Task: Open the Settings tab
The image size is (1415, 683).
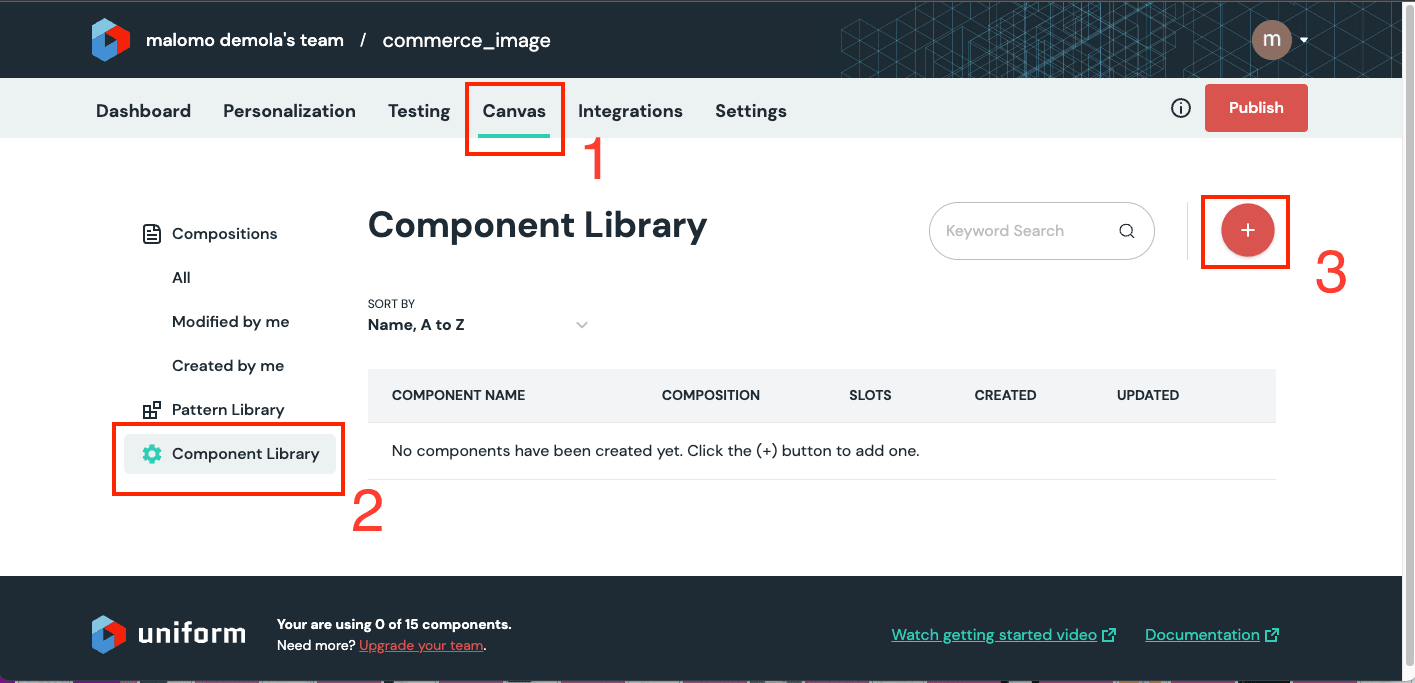Action: click(751, 111)
